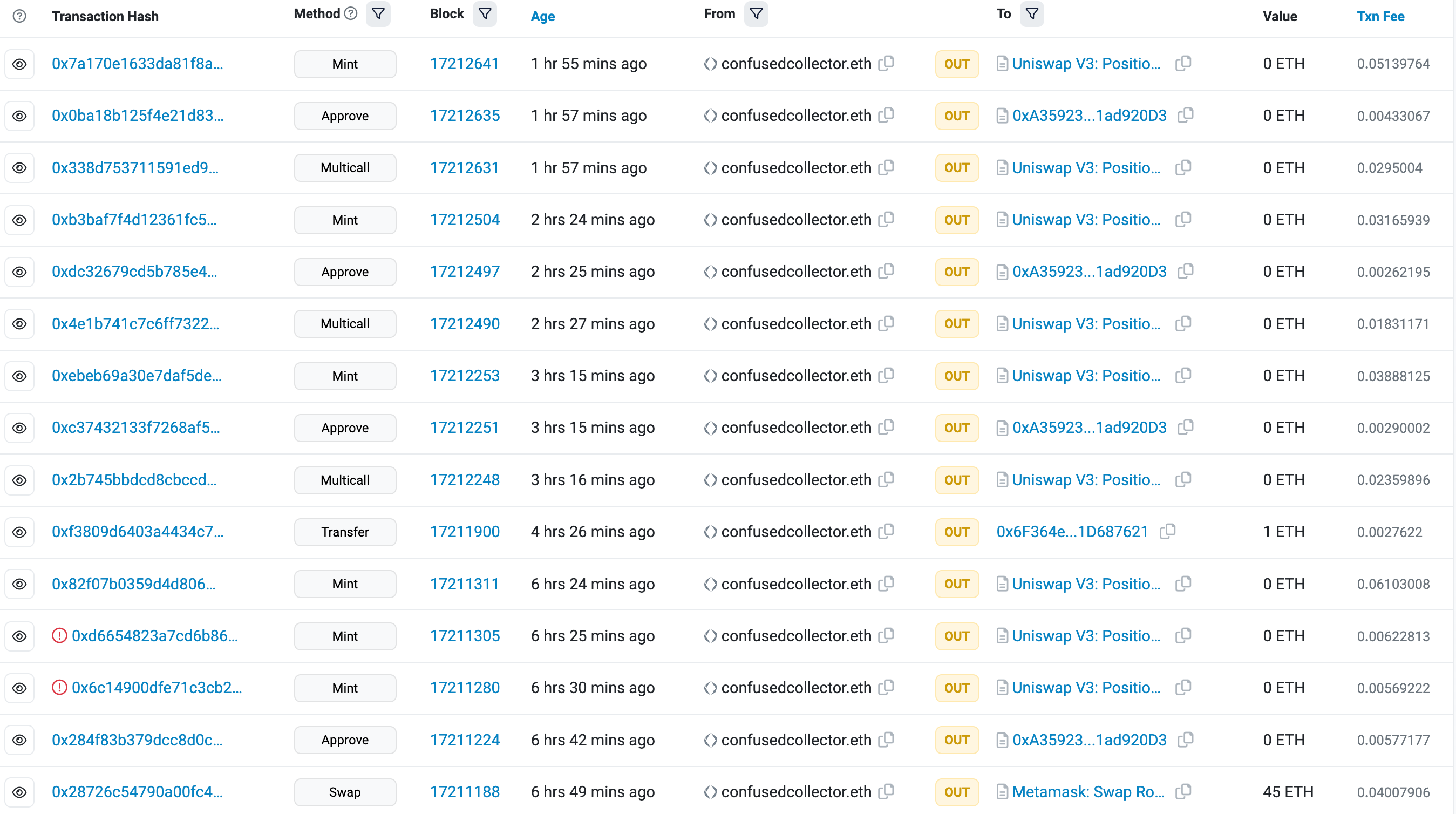Viewport: 1456px width, 814px height.
Task: Select confusedcollector.eth in block 17212248 row
Action: tap(796, 480)
